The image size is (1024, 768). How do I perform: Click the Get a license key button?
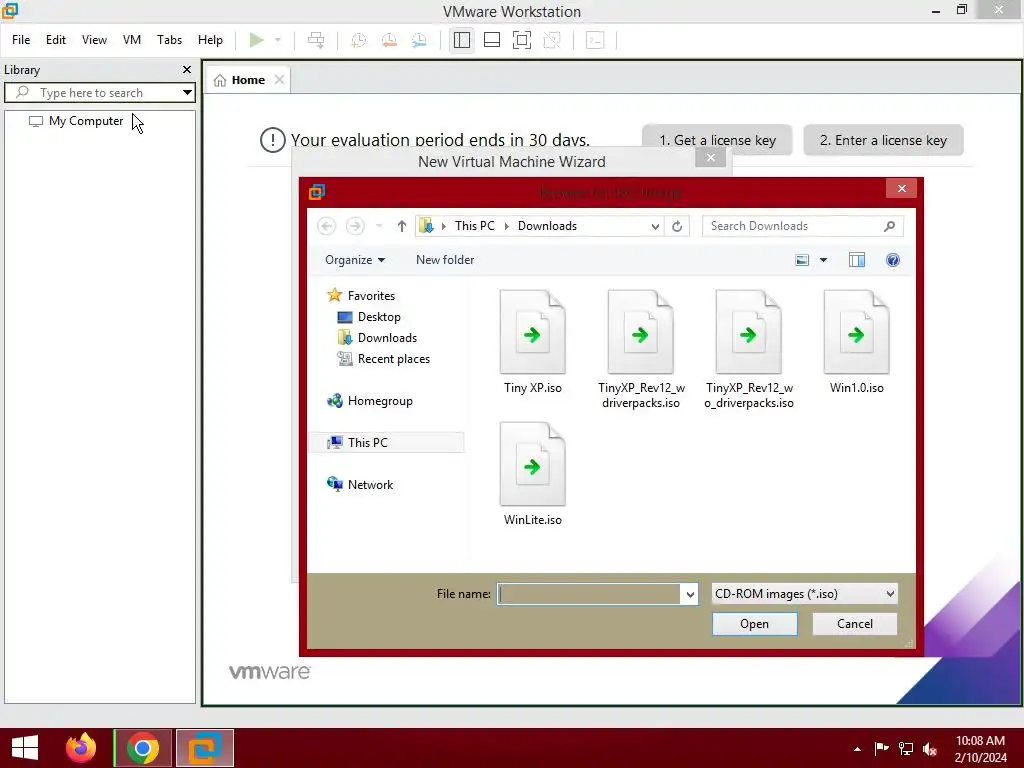717,140
